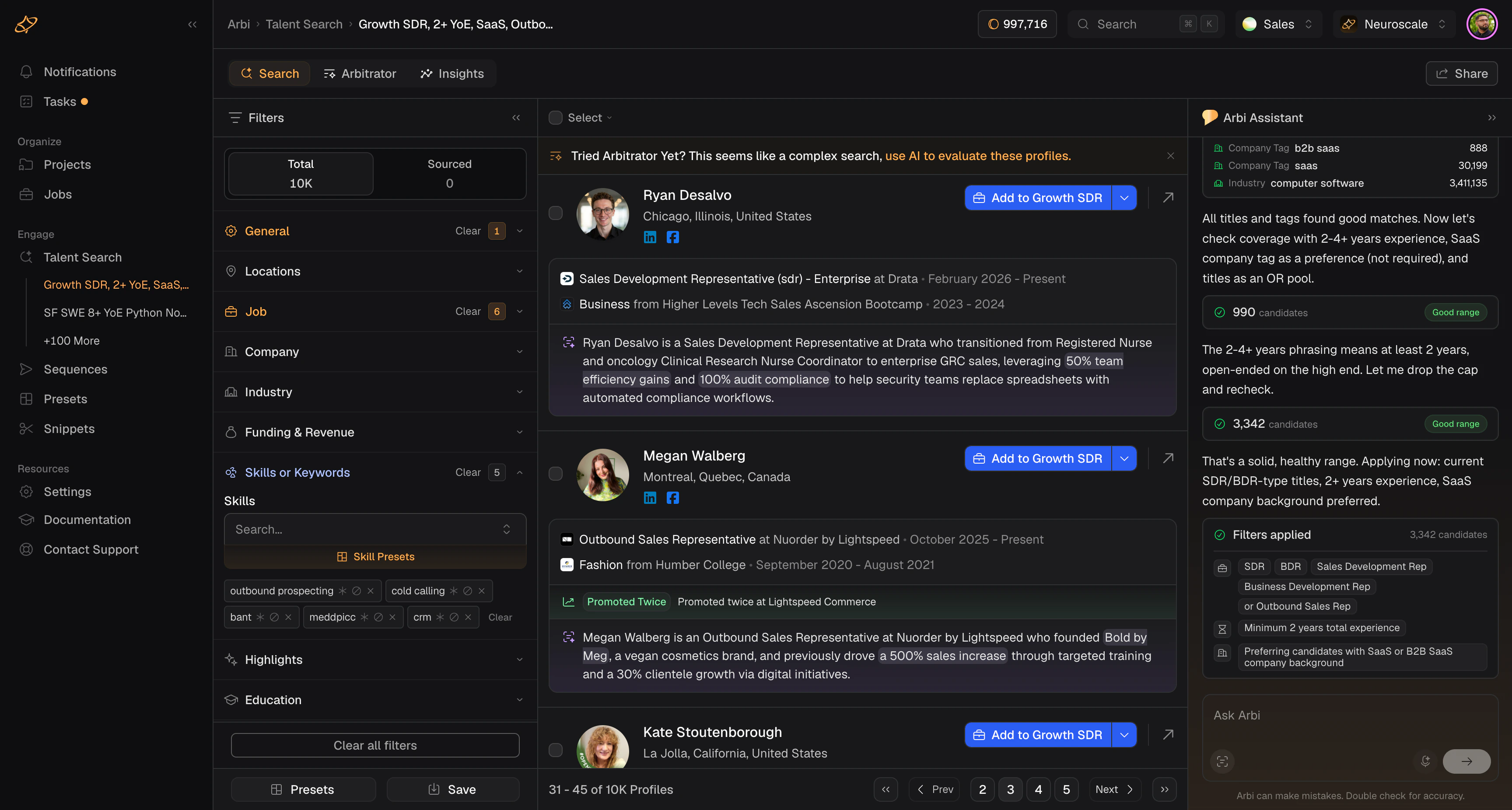This screenshot has height=810, width=1512.
Task: Open the Sales team switcher dropdown
Action: coord(1278,24)
